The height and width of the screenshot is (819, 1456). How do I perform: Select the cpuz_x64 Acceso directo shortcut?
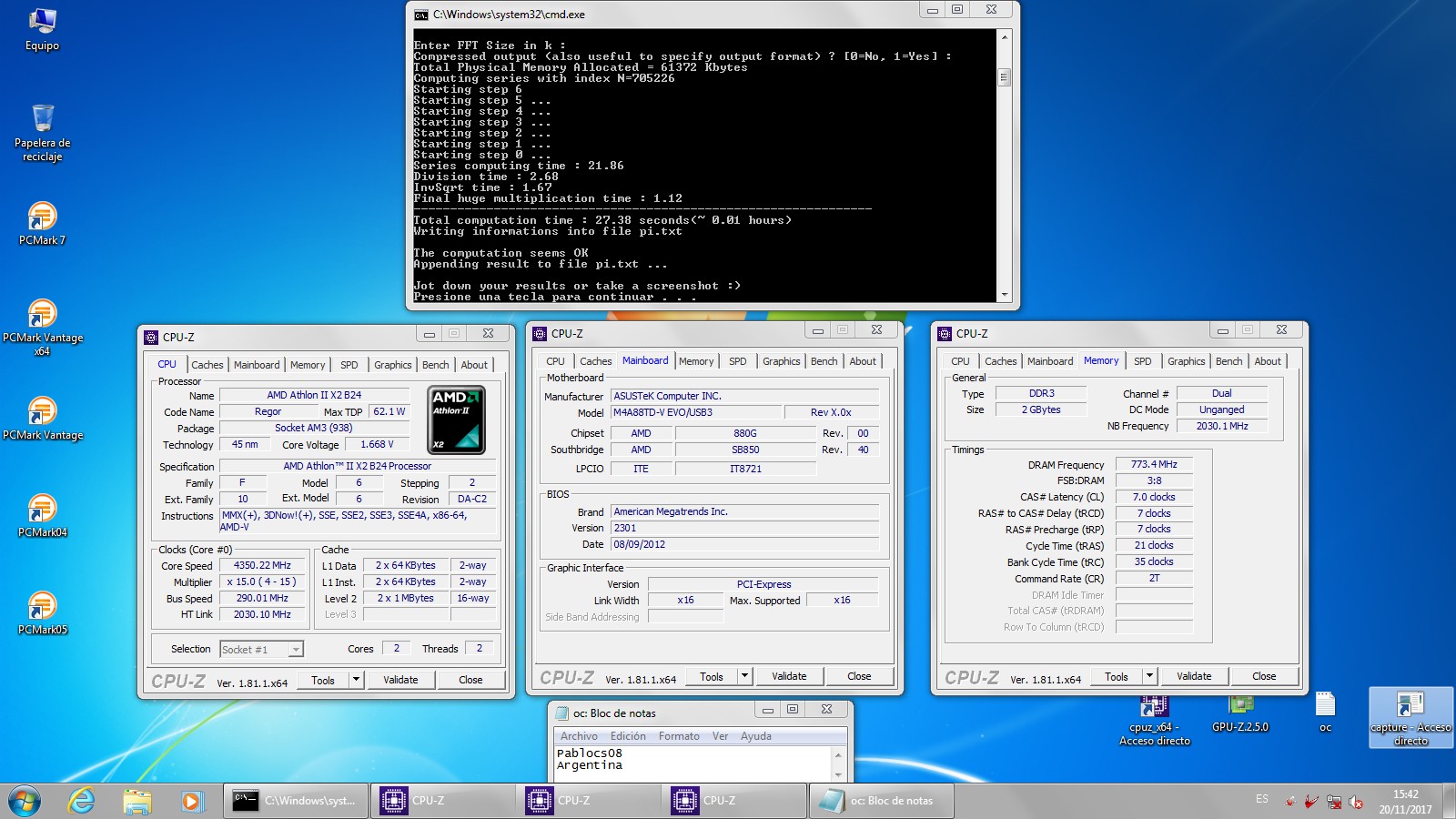(1154, 720)
